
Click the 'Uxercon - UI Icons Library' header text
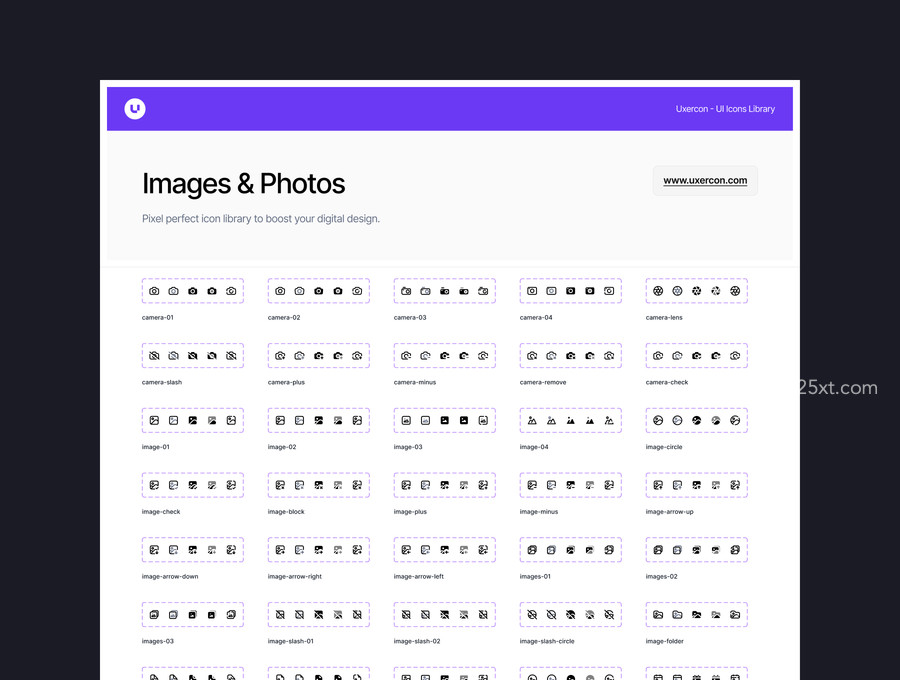click(725, 109)
